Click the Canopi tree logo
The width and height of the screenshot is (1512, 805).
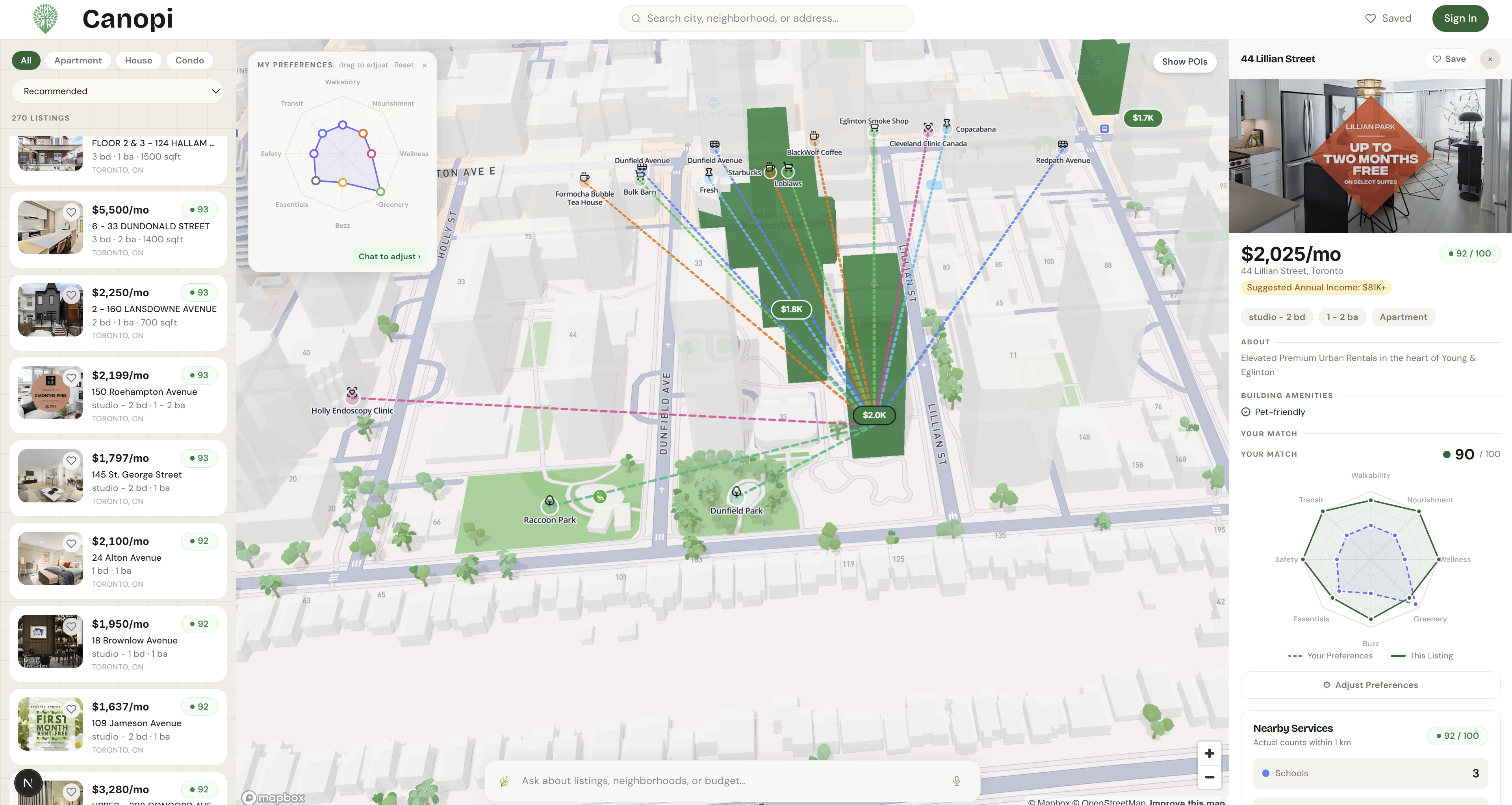45,18
